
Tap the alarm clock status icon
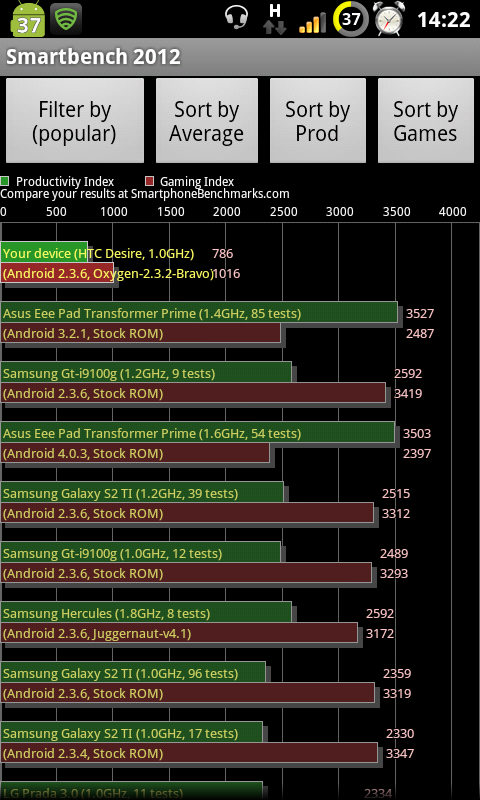coord(389,19)
